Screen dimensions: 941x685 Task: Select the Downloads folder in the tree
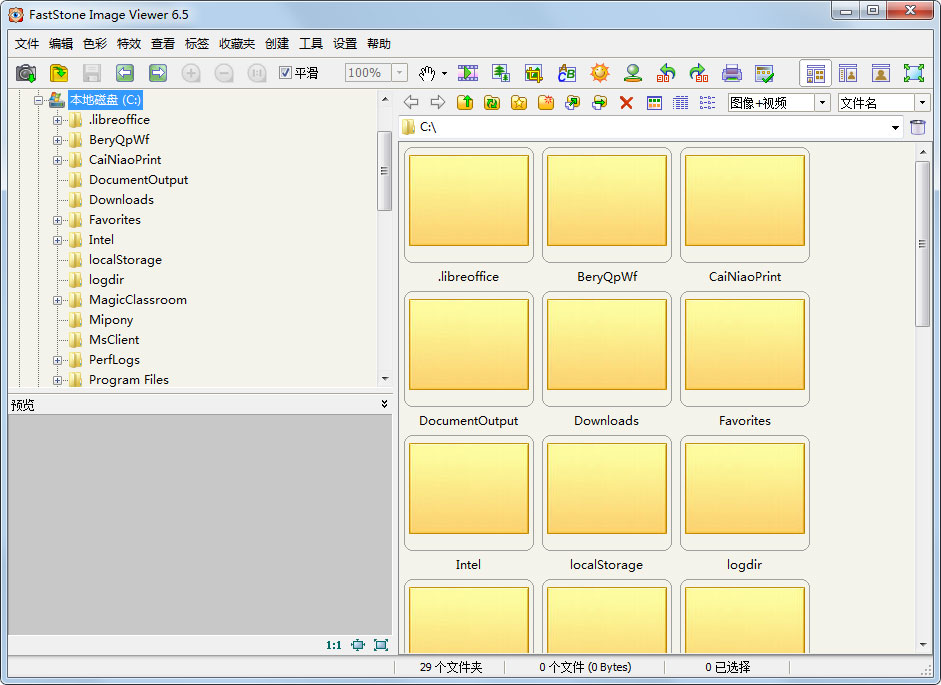click(x=121, y=200)
